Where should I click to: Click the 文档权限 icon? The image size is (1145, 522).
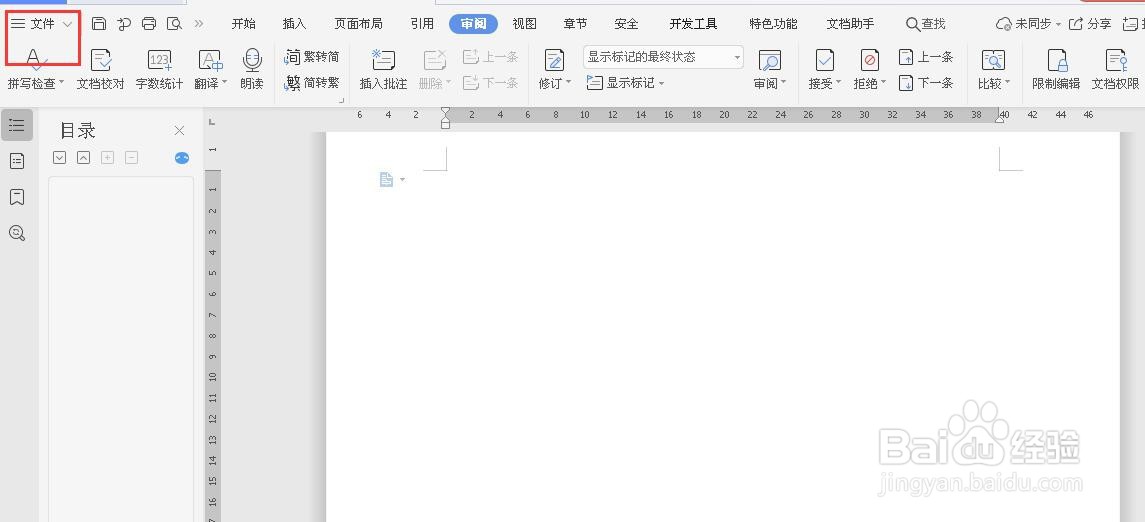point(1115,60)
